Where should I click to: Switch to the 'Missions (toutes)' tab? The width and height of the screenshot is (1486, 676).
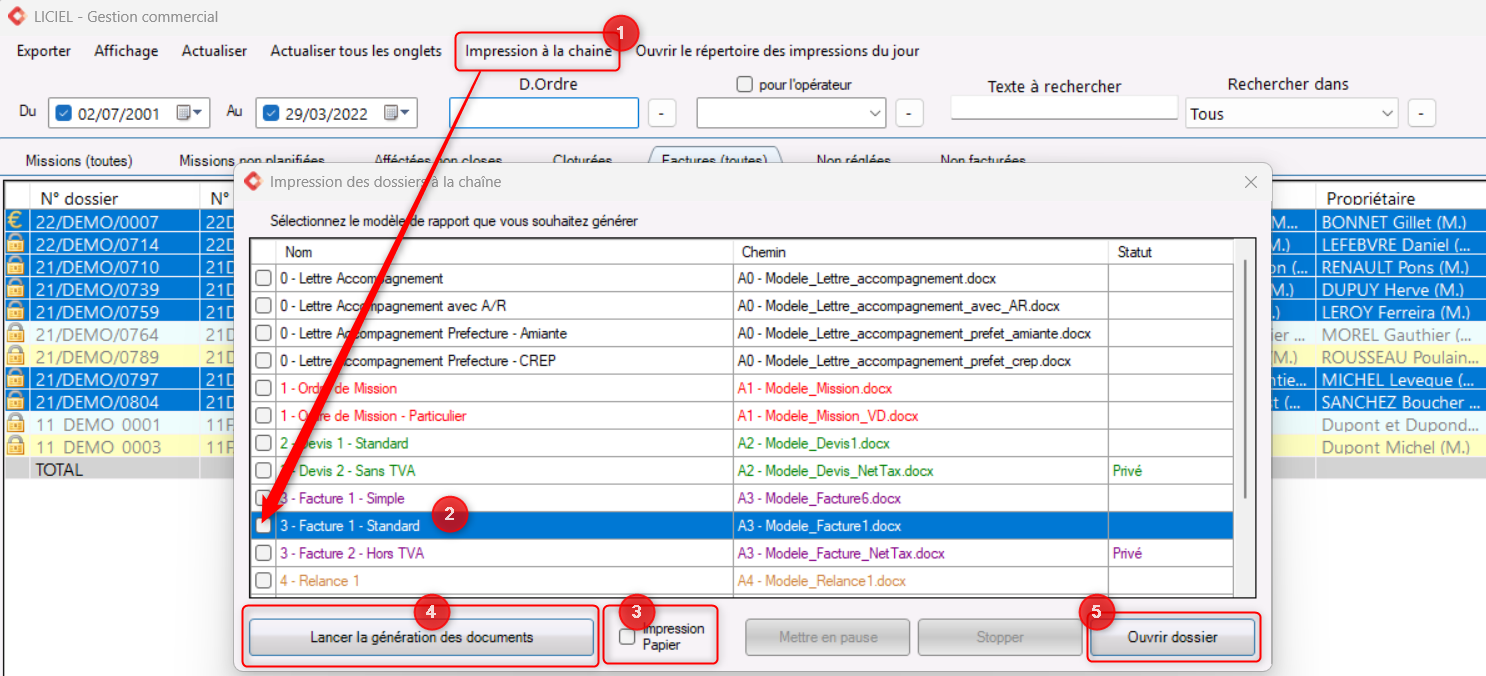pyautogui.click(x=79, y=160)
